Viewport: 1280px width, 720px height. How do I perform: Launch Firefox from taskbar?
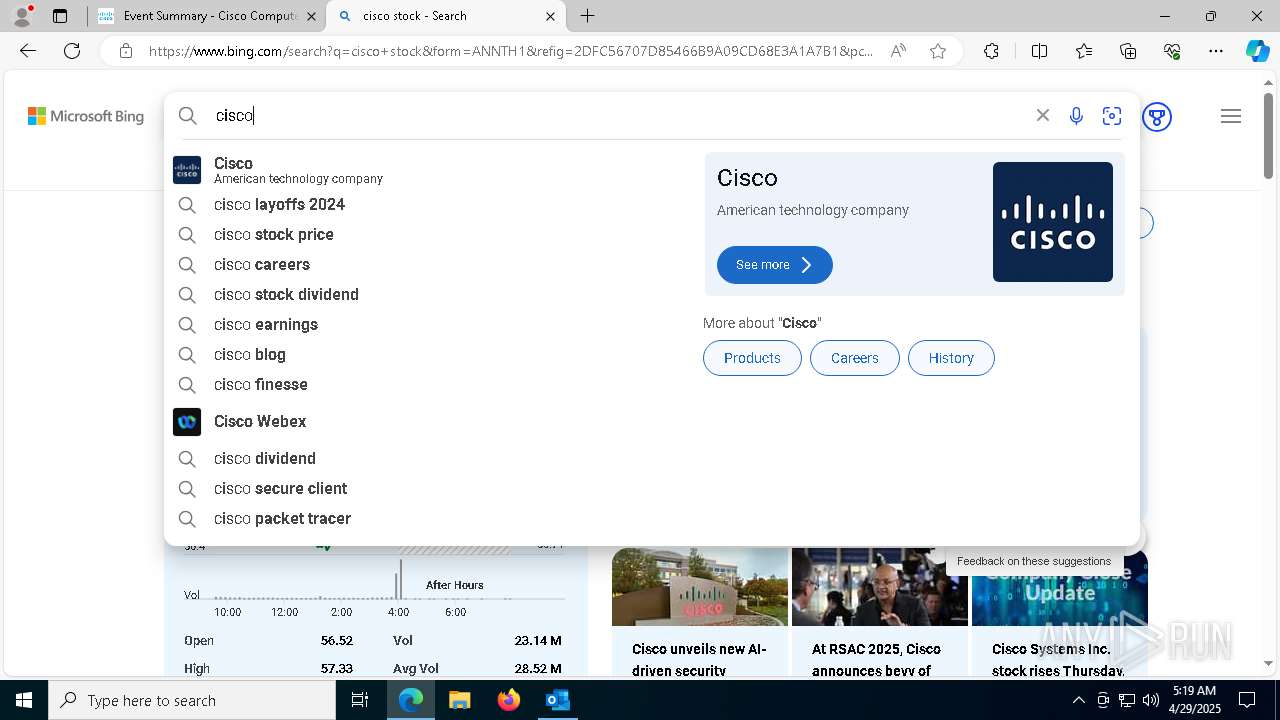pyautogui.click(x=509, y=700)
